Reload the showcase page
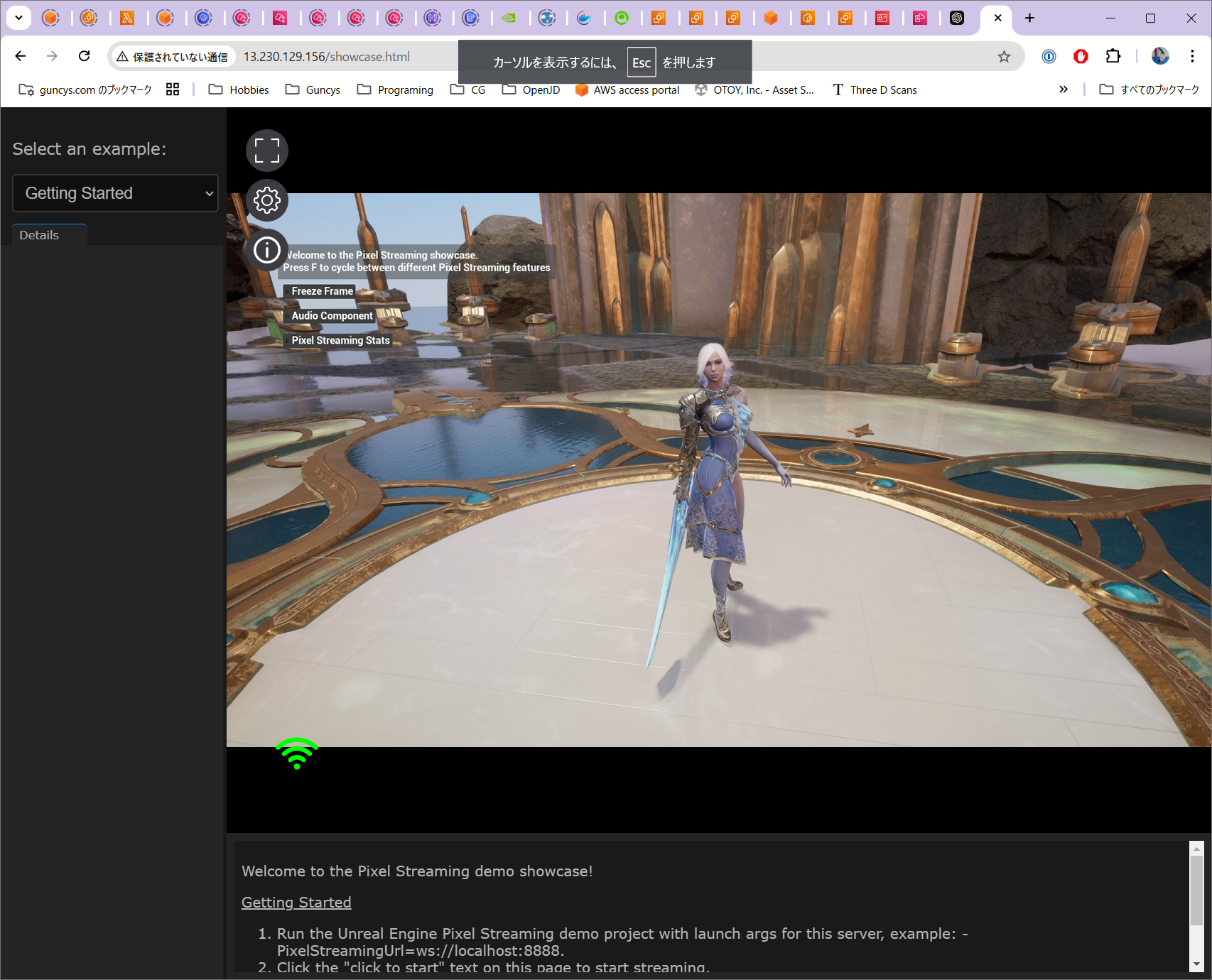 click(84, 56)
